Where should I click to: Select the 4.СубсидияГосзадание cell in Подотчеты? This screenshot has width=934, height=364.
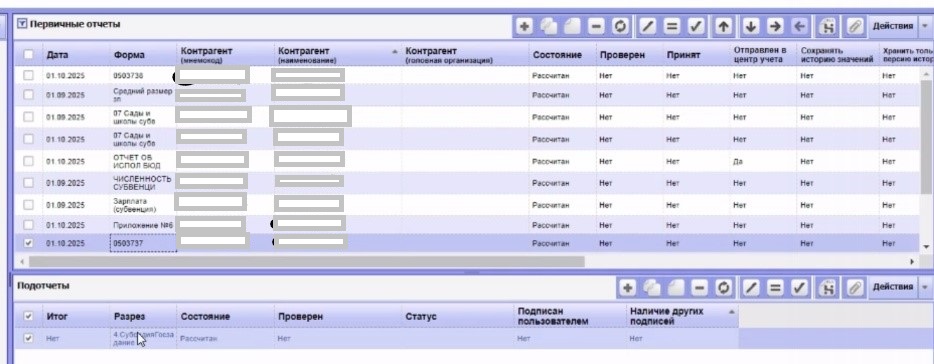point(143,338)
